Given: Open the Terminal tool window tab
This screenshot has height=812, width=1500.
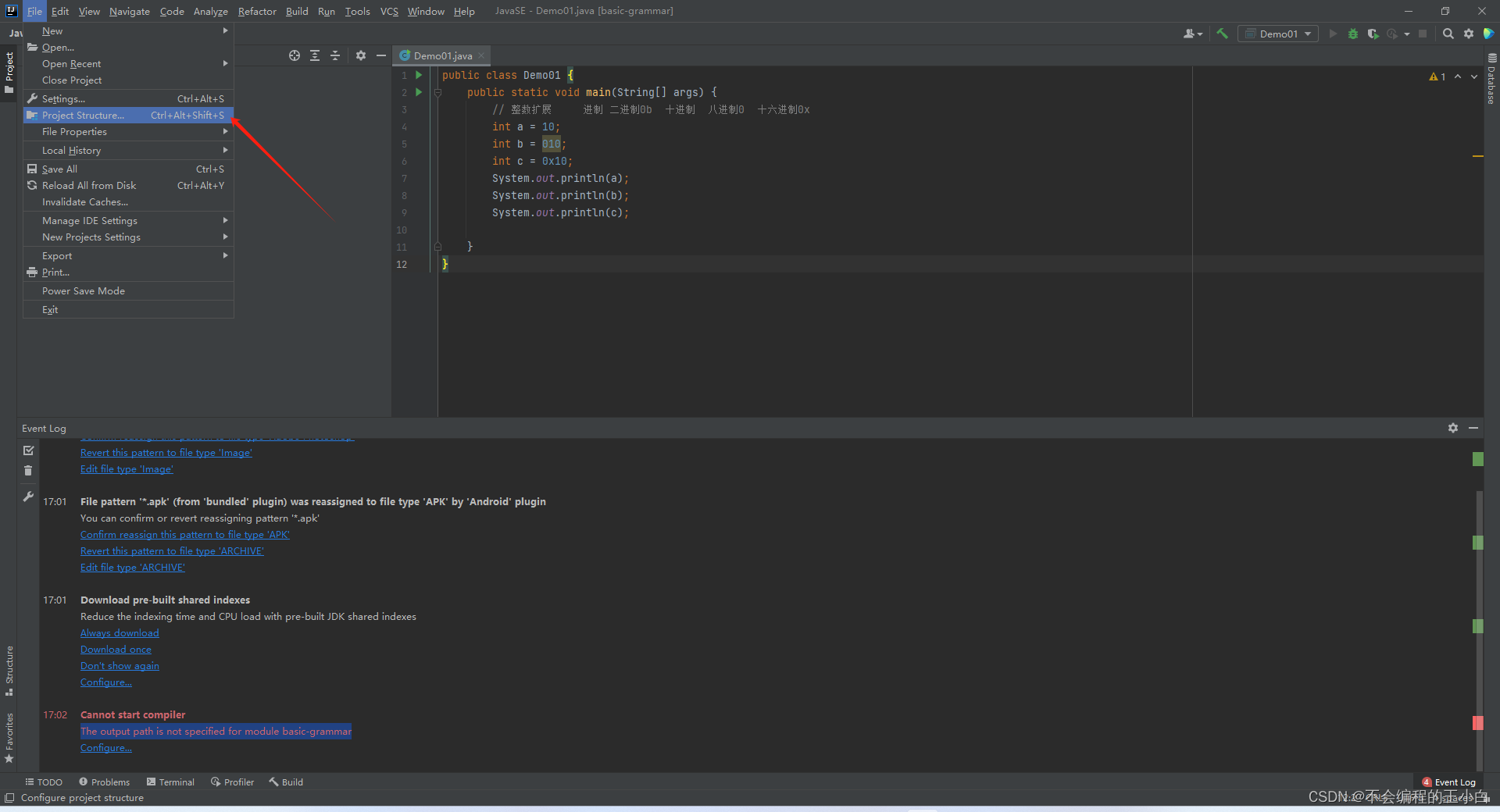Looking at the screenshot, I should click(x=170, y=782).
